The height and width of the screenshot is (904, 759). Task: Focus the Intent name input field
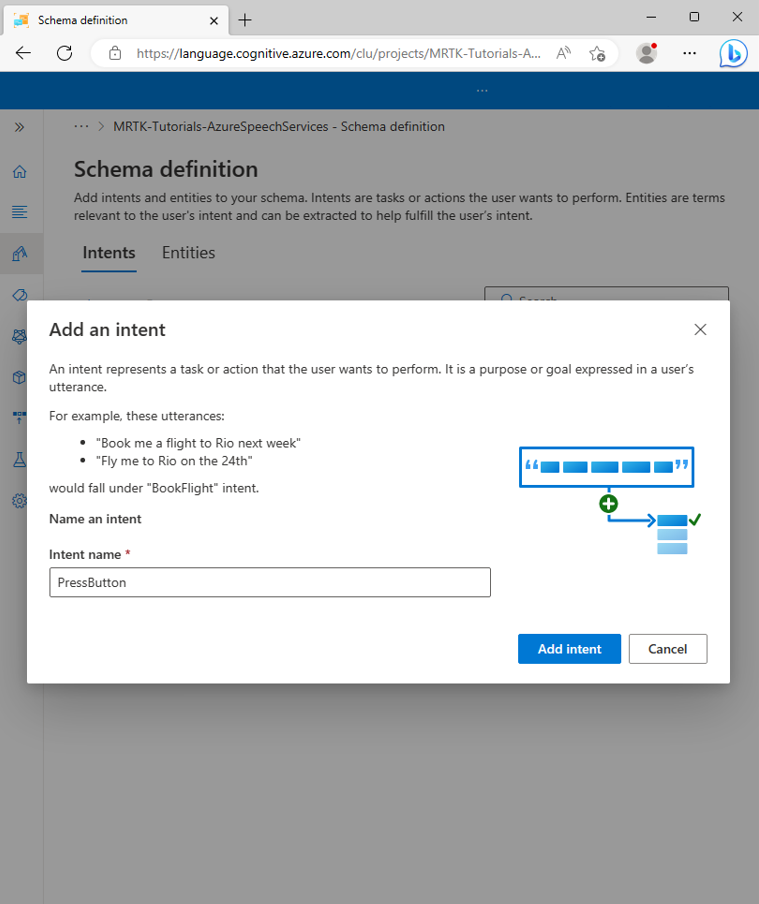[270, 582]
